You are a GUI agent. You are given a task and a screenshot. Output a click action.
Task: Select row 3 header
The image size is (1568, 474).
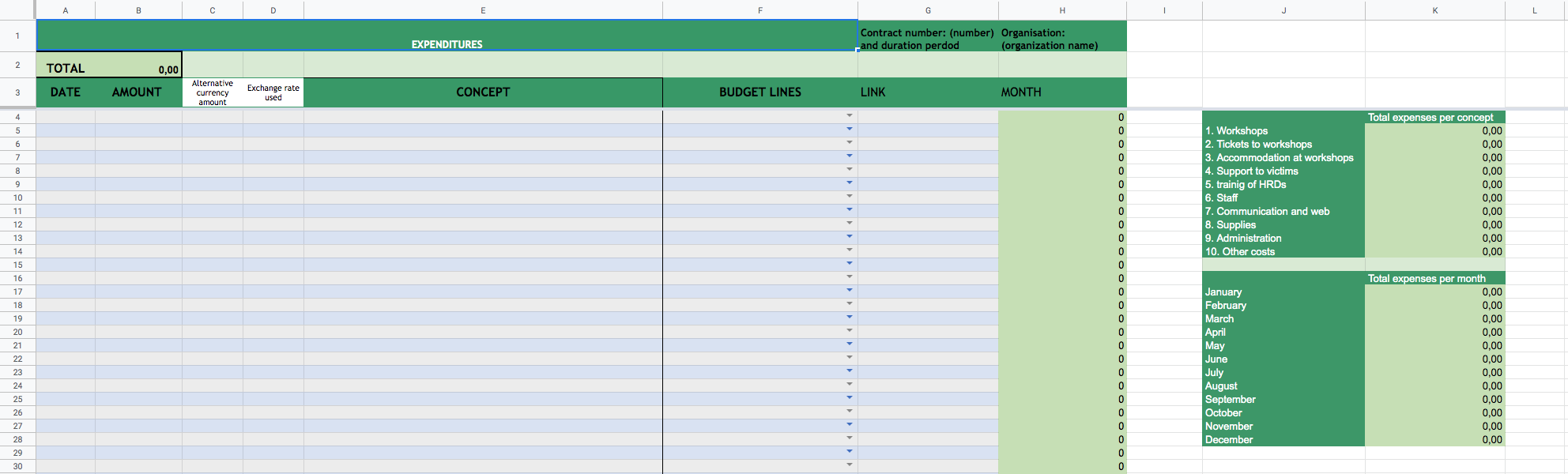coord(17,92)
